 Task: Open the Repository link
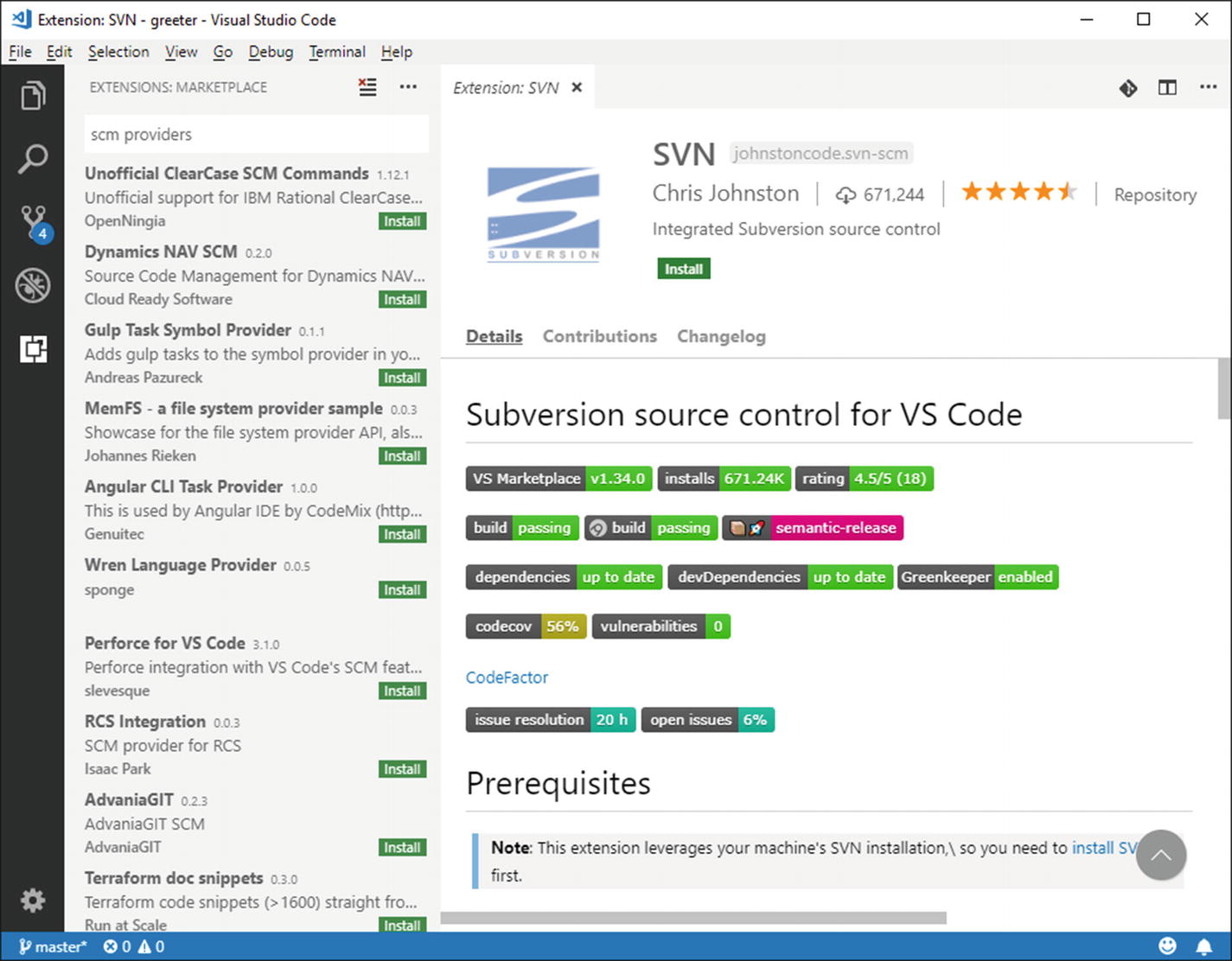click(1155, 195)
